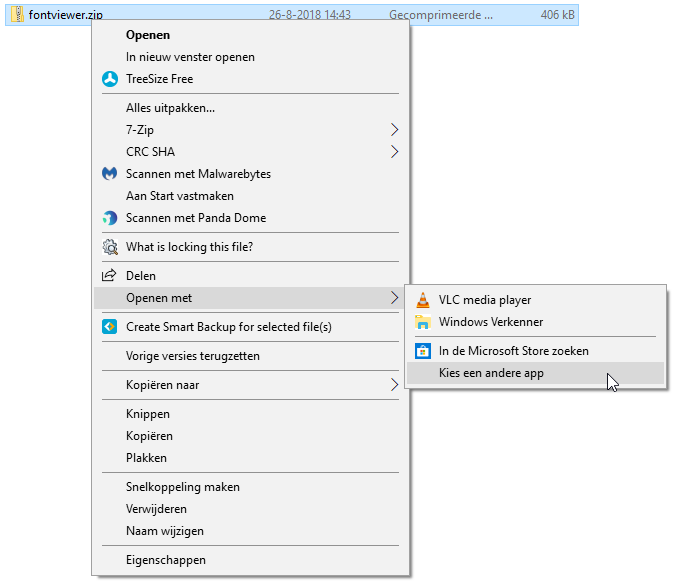The height and width of the screenshot is (581, 676).
Task: Expand the Kopiëren naar submenu arrow
Action: (394, 385)
